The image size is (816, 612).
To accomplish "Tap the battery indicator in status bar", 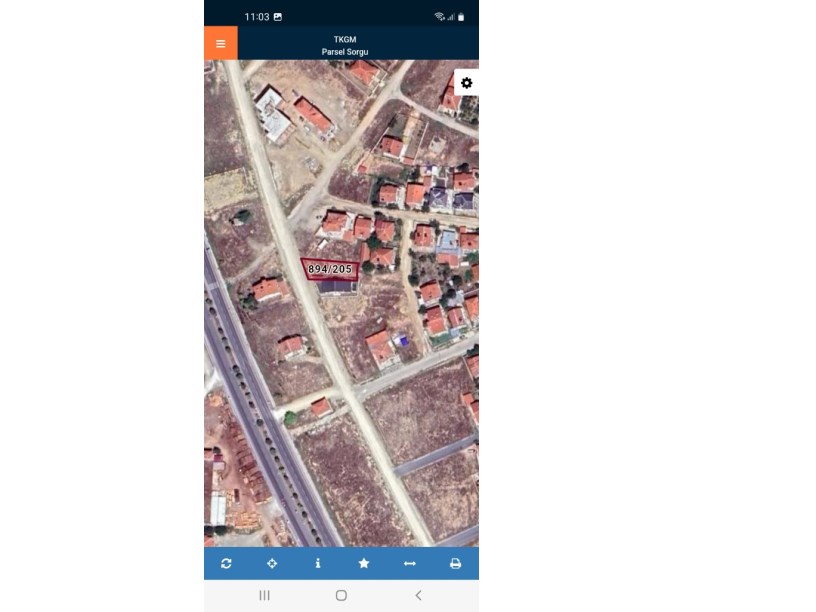I will [461, 17].
